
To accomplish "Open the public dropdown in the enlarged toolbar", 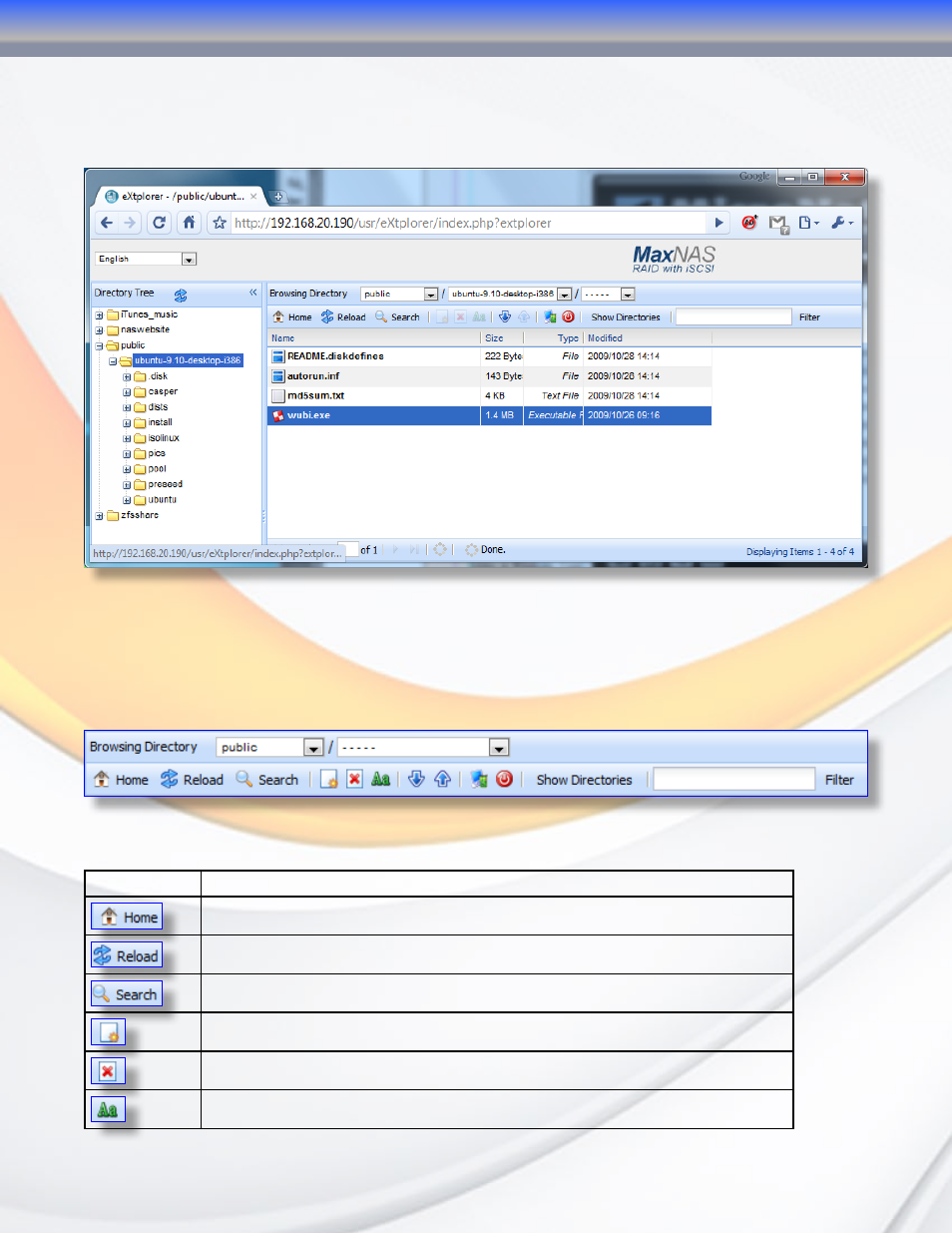I will (313, 748).
